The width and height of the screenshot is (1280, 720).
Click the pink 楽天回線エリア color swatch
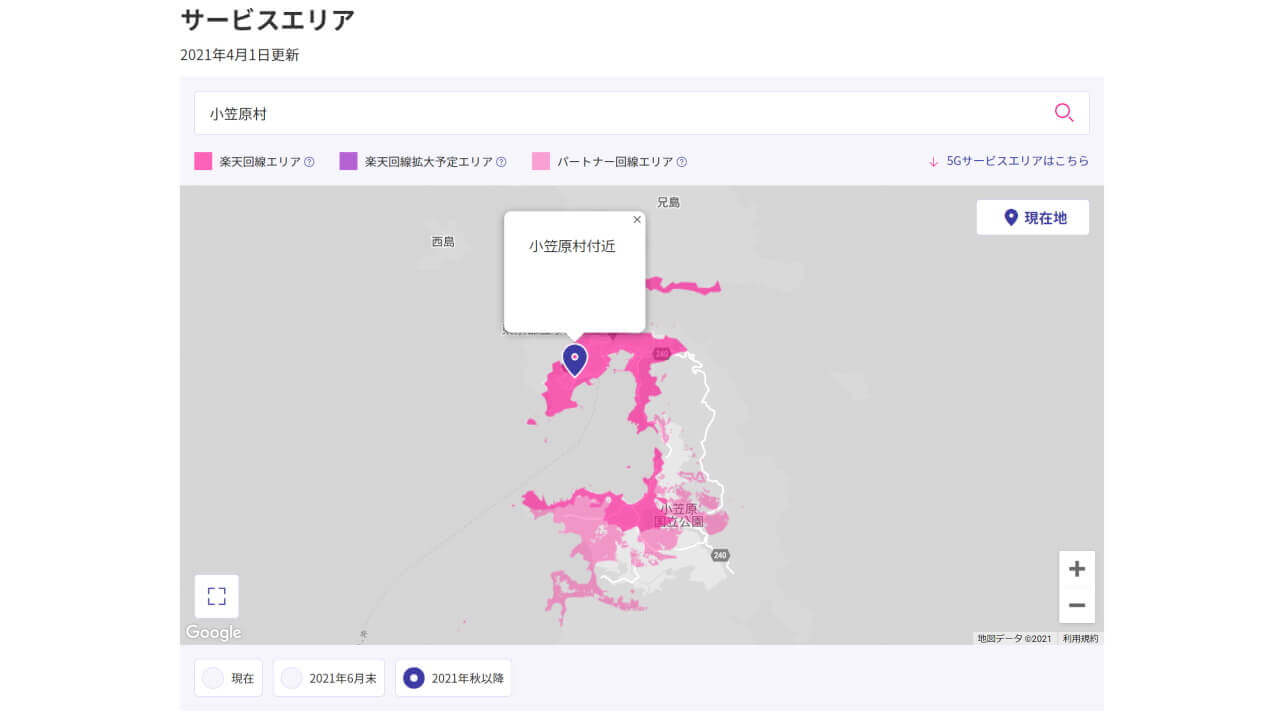[x=201, y=160]
